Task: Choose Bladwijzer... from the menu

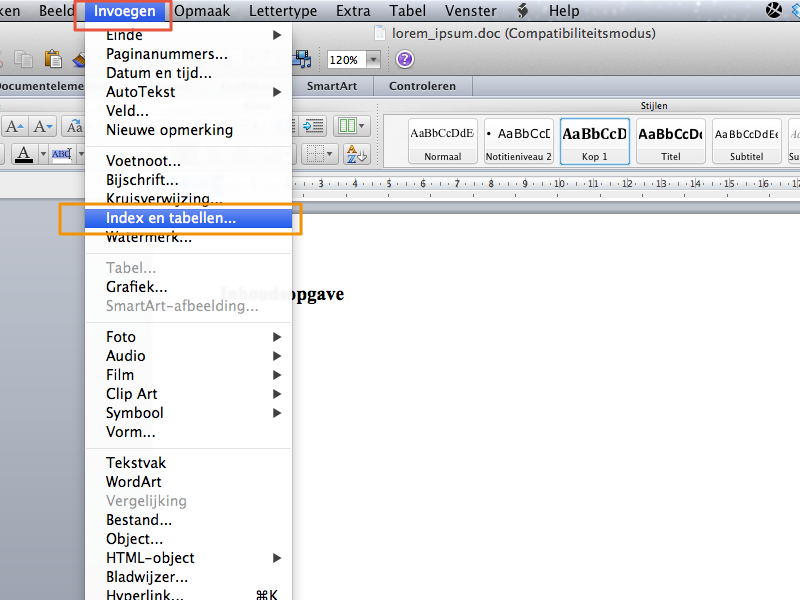Action: tap(188, 577)
